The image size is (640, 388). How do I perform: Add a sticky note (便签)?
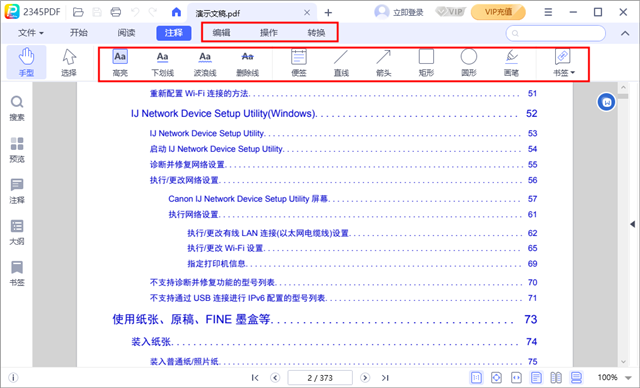pos(299,63)
